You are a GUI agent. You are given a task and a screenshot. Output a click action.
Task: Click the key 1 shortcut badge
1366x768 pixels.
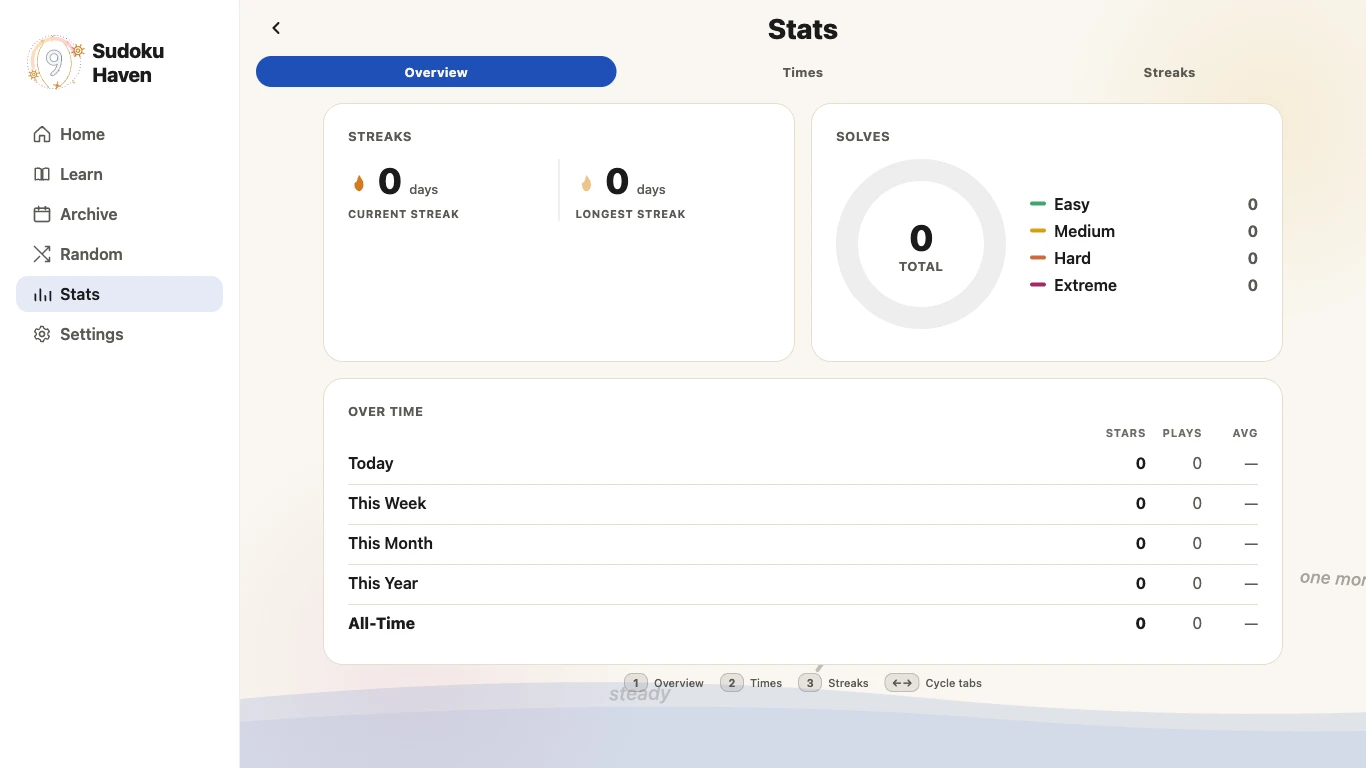635,683
